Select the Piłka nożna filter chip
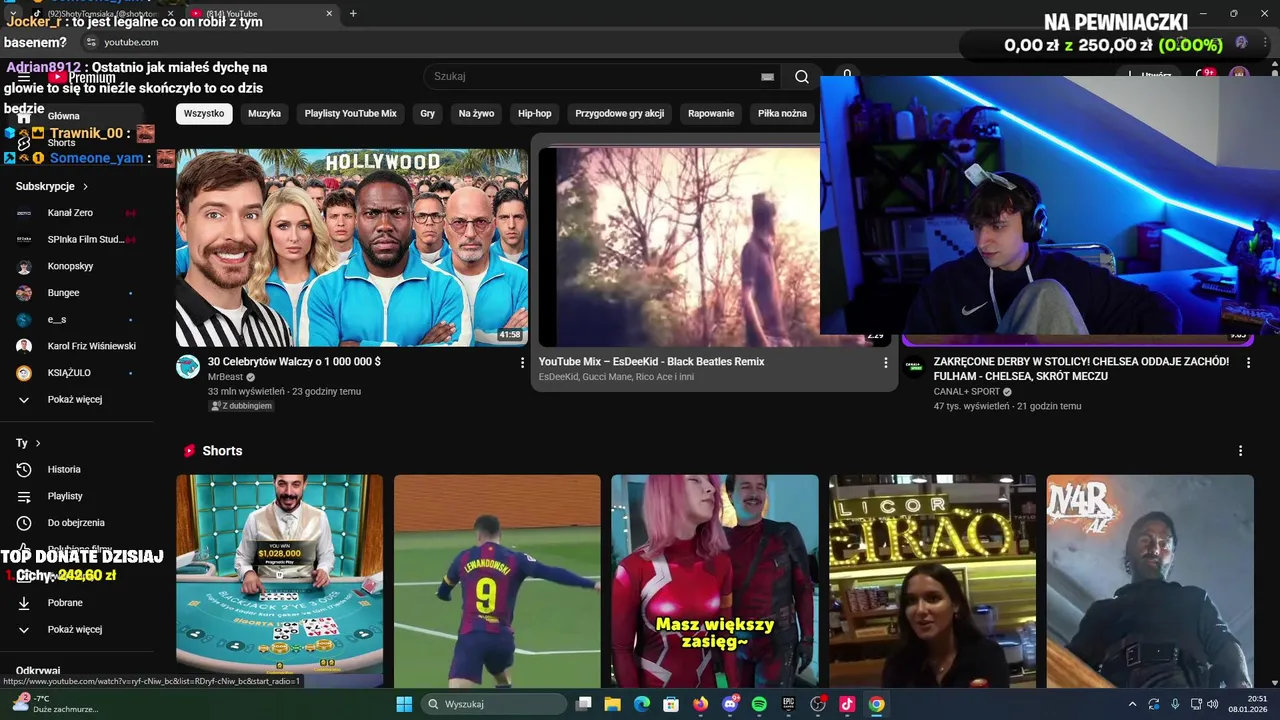Screen dimensions: 1280x720 tap(782, 114)
